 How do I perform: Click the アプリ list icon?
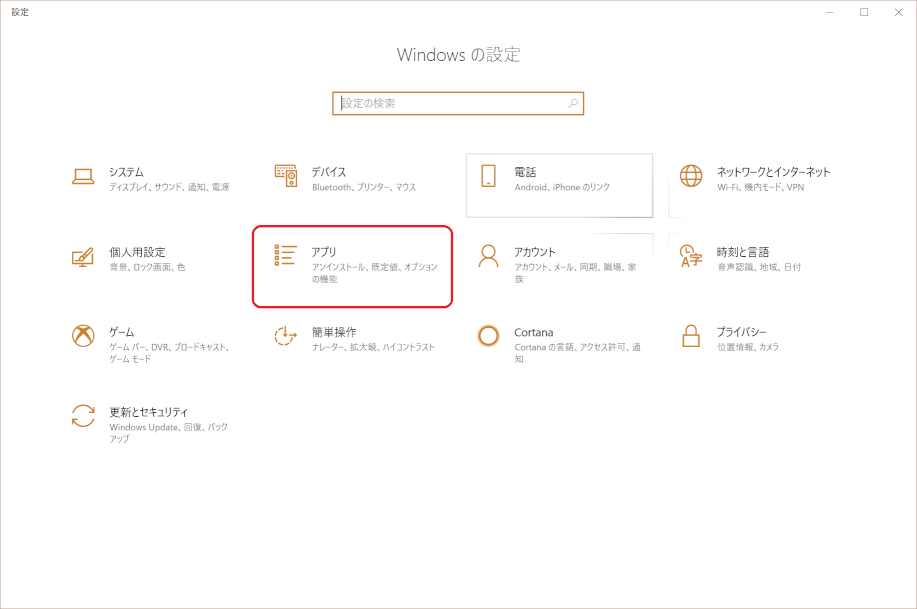[285, 255]
